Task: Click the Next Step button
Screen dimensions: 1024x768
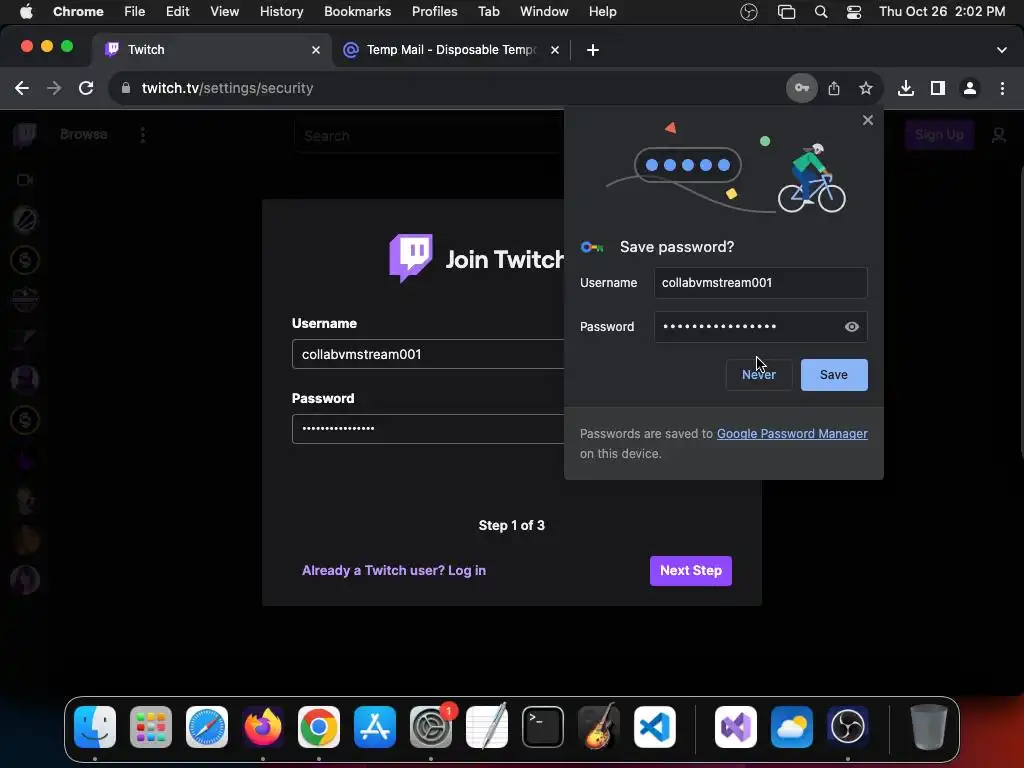Action: [x=690, y=571]
